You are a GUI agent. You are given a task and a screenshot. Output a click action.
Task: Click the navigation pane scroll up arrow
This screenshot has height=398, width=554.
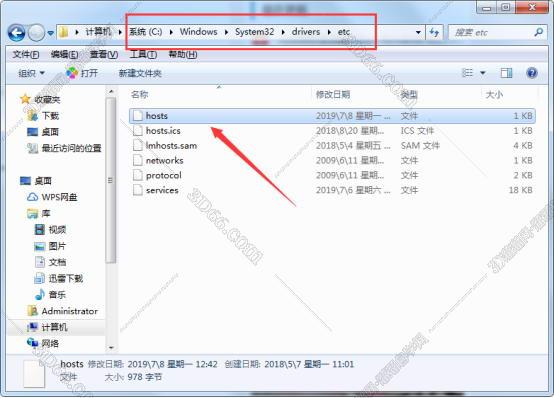111,92
